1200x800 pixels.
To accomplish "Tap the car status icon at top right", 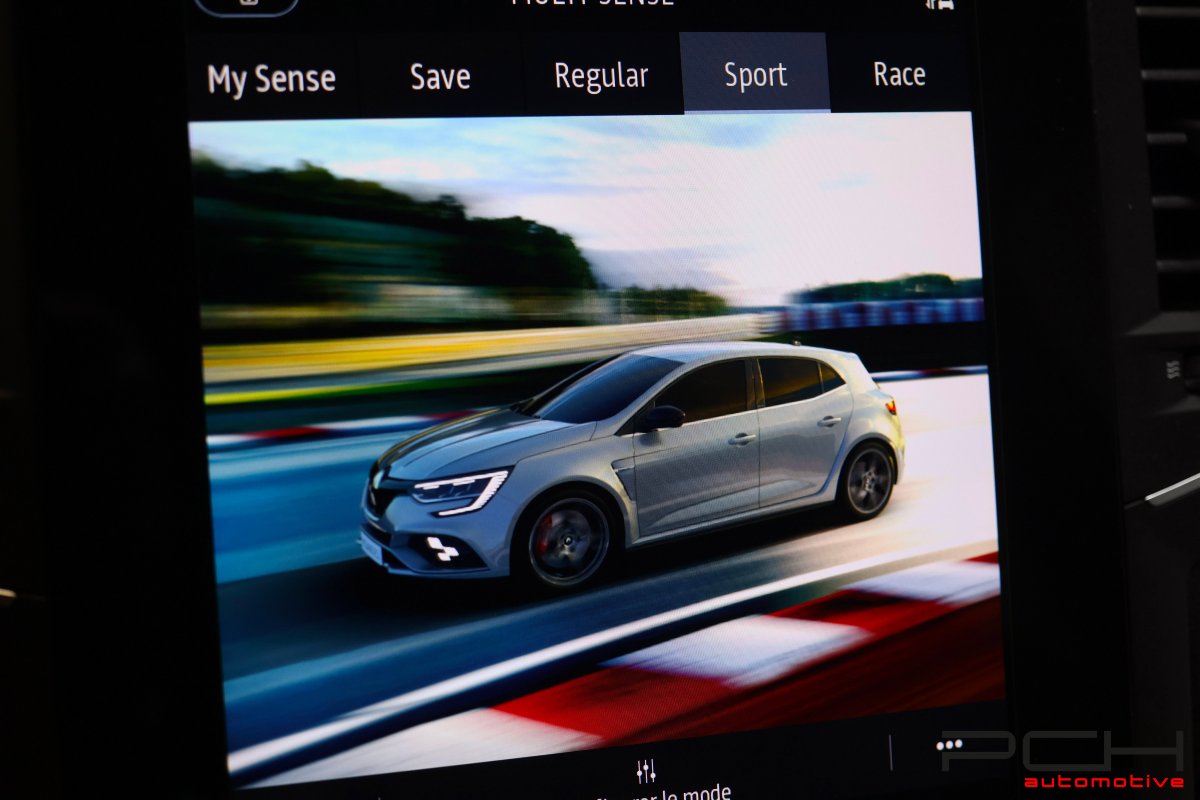I will (x=939, y=4).
